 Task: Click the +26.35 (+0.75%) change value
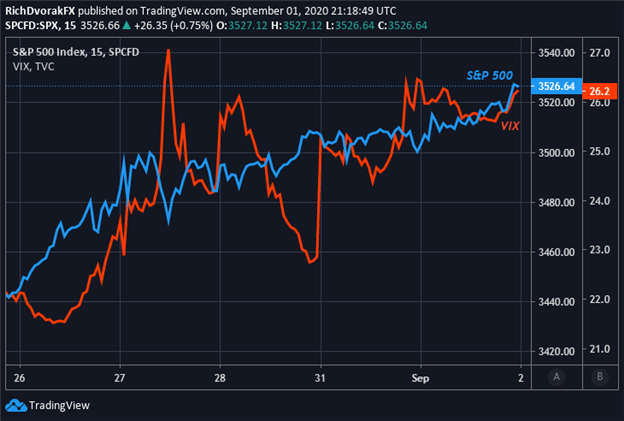click(x=173, y=25)
